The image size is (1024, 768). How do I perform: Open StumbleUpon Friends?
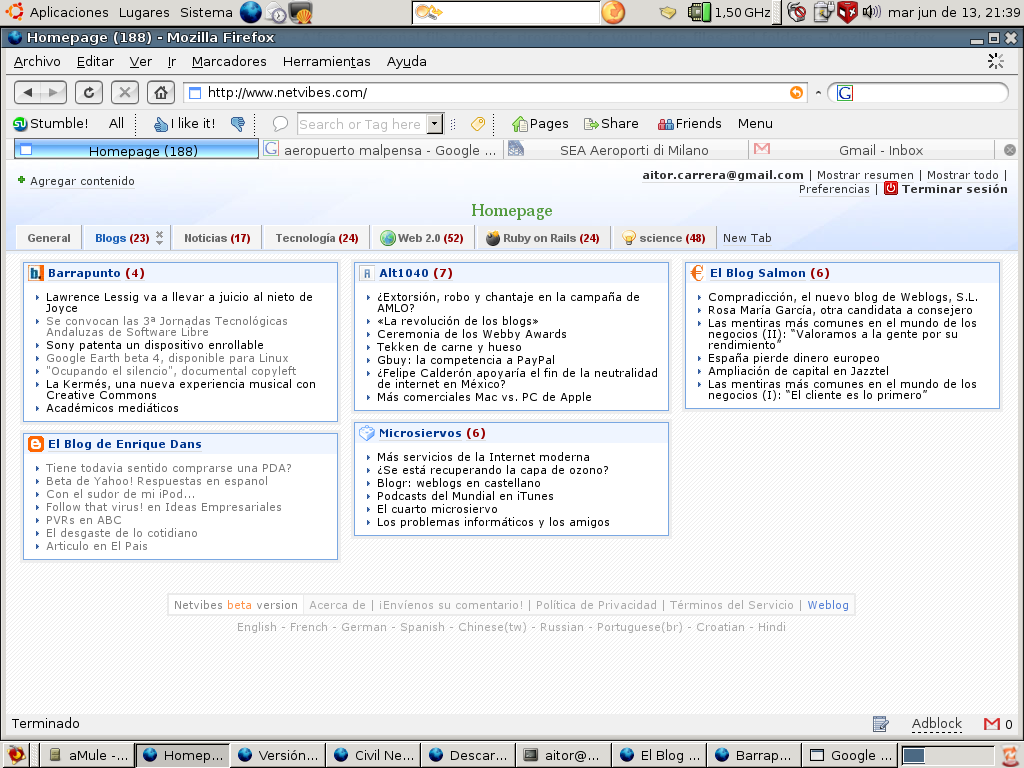point(690,123)
